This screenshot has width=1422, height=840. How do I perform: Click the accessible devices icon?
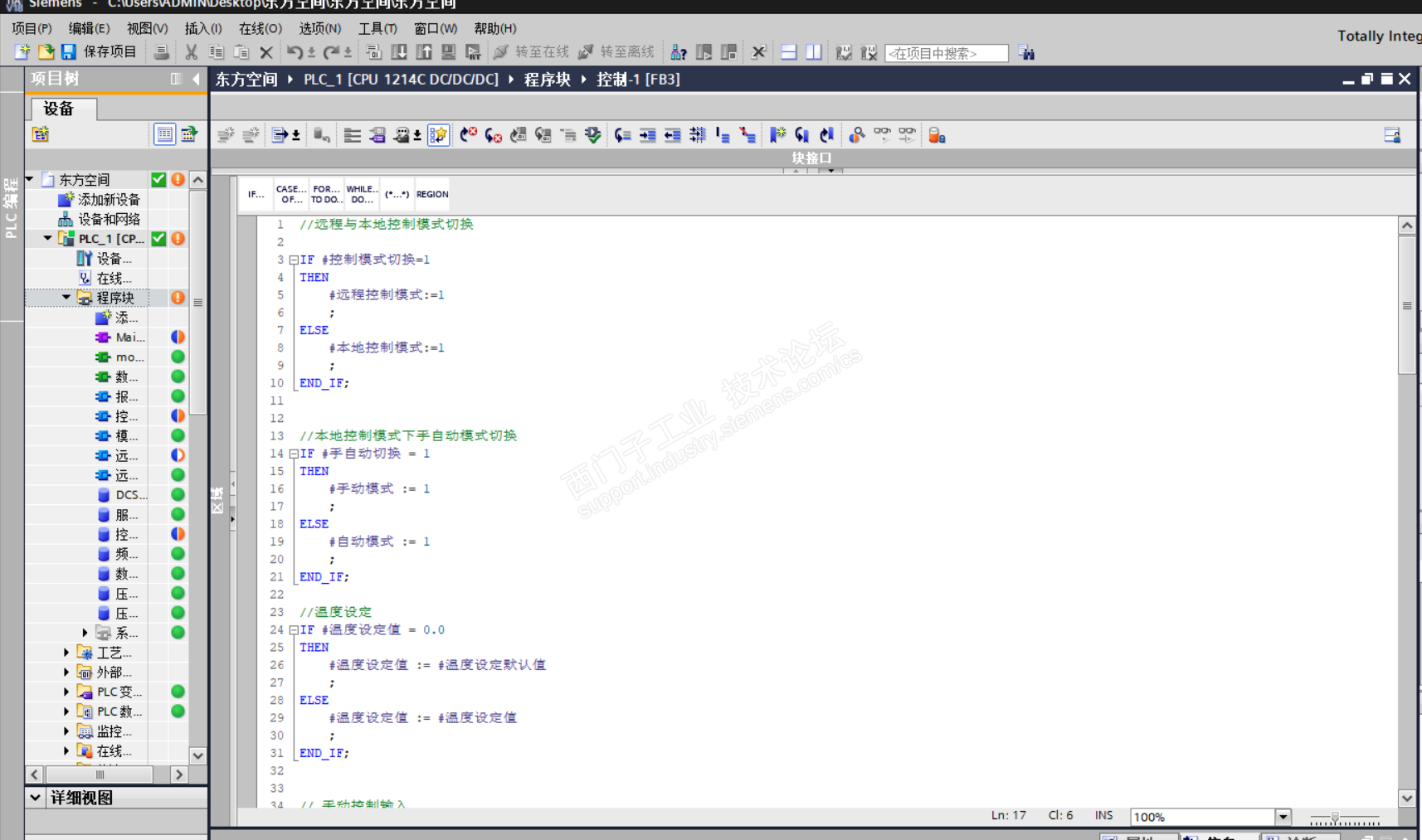click(x=679, y=52)
